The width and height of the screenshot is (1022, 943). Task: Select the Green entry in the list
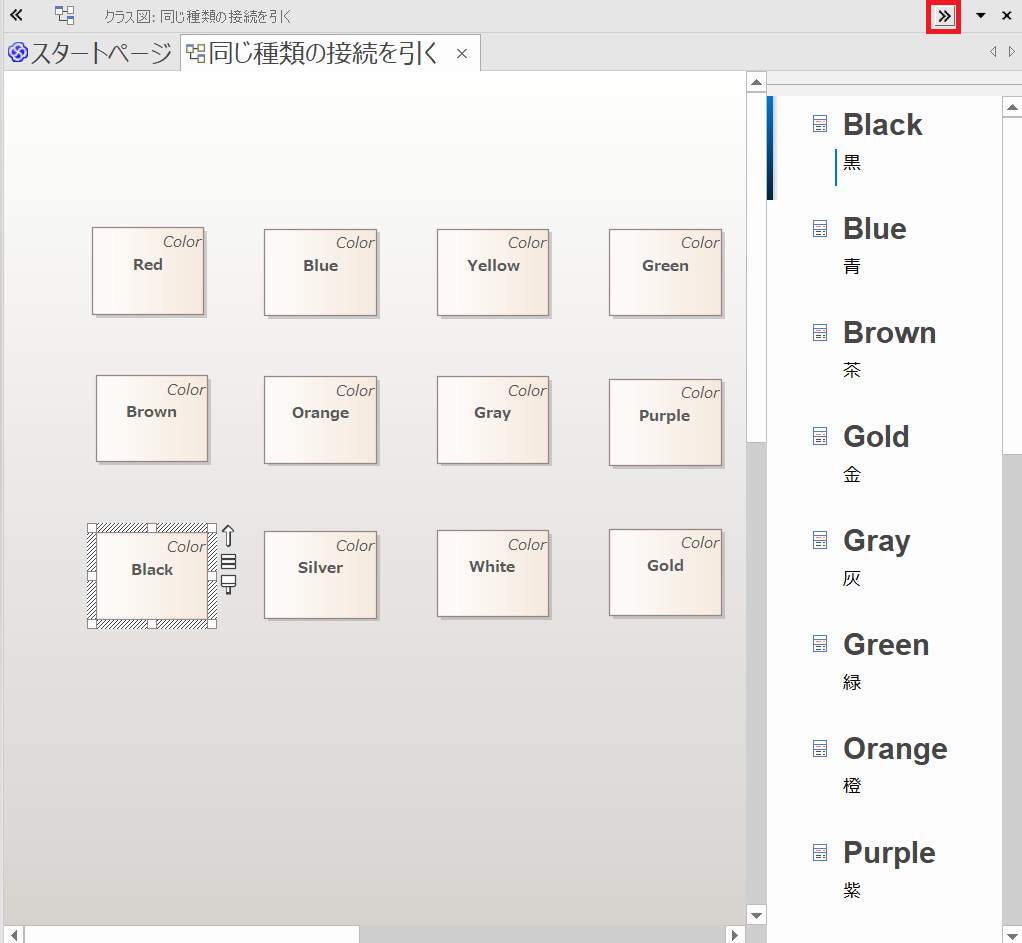tap(885, 645)
